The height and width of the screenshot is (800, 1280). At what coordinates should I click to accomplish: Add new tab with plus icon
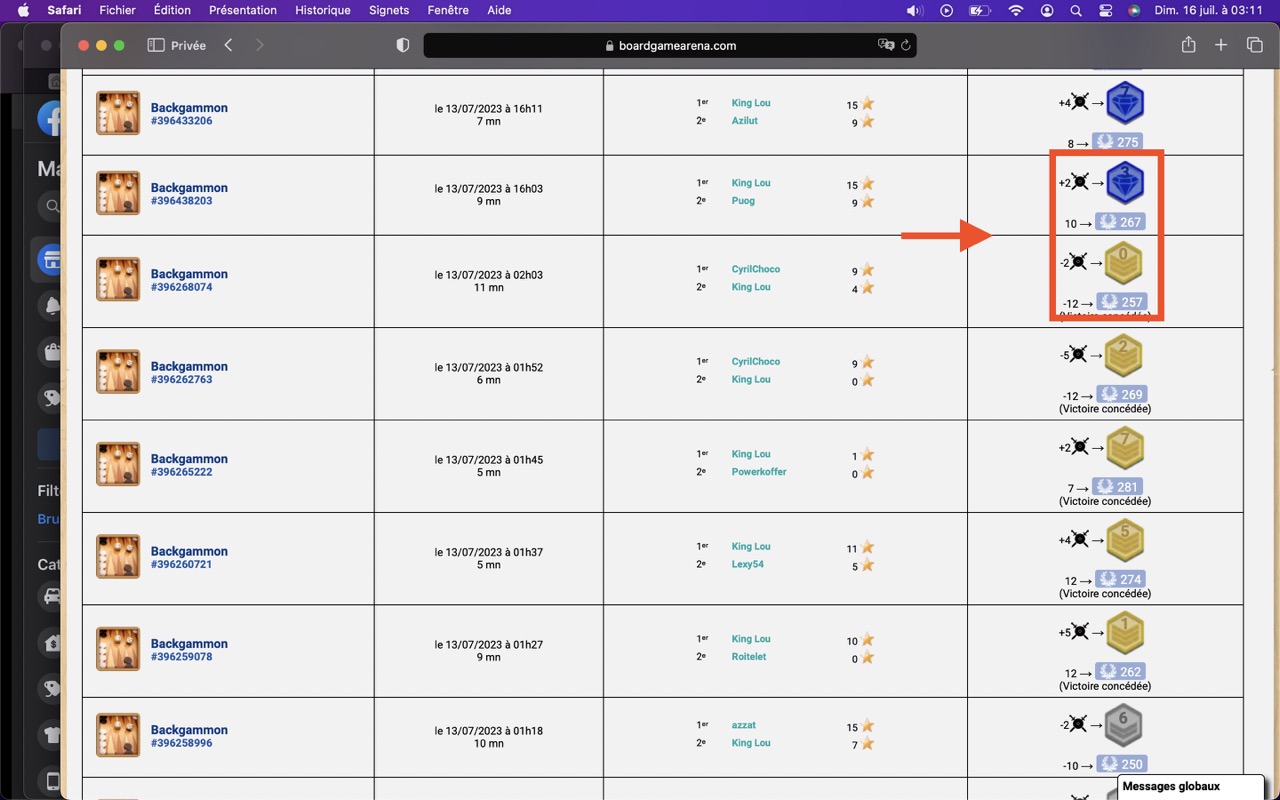(x=1221, y=45)
